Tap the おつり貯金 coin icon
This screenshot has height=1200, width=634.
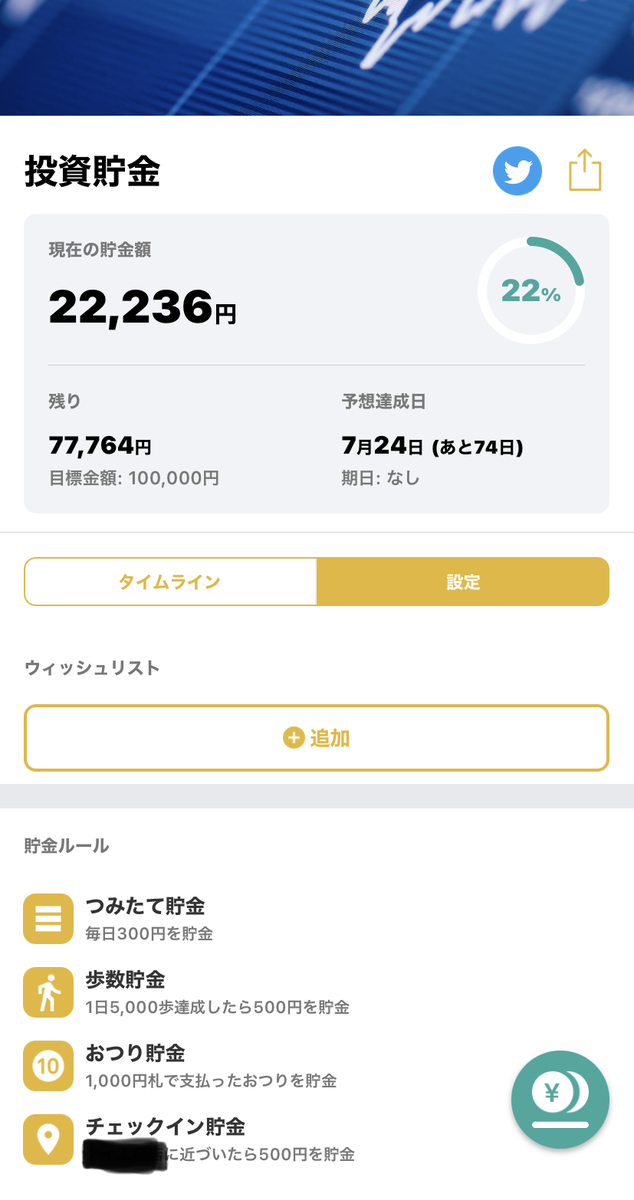coord(48,1066)
